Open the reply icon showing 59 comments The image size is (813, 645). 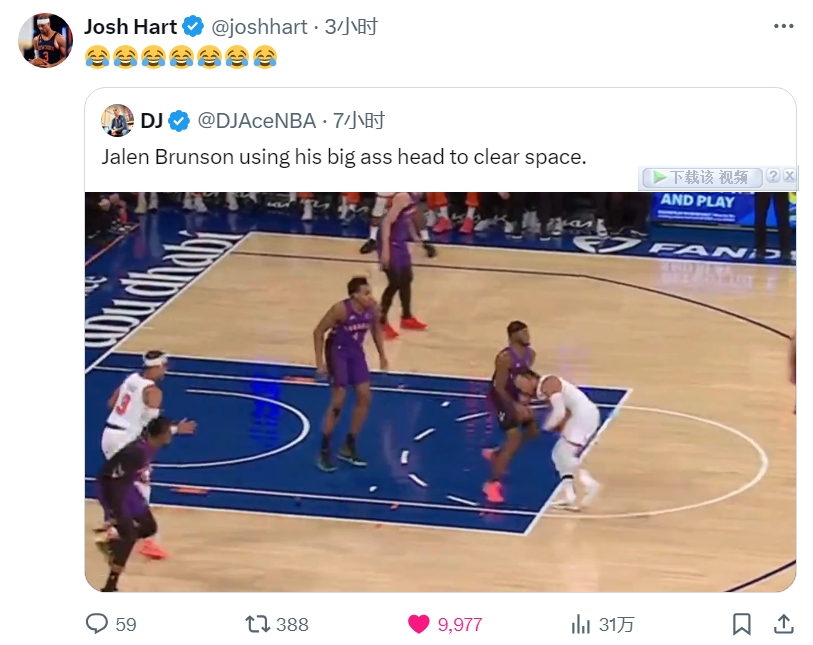click(x=97, y=624)
